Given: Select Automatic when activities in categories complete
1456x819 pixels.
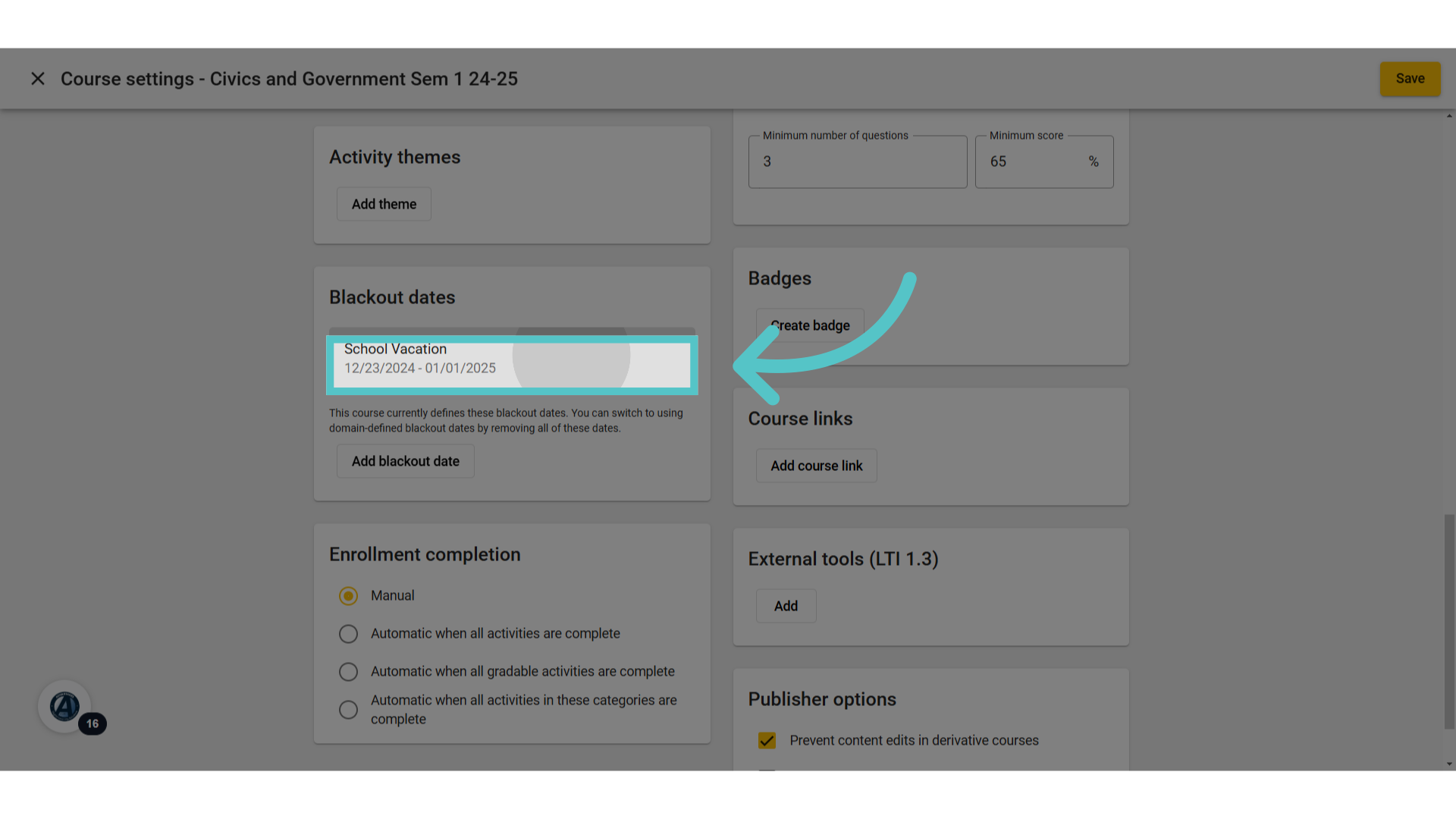Looking at the screenshot, I should (x=348, y=710).
